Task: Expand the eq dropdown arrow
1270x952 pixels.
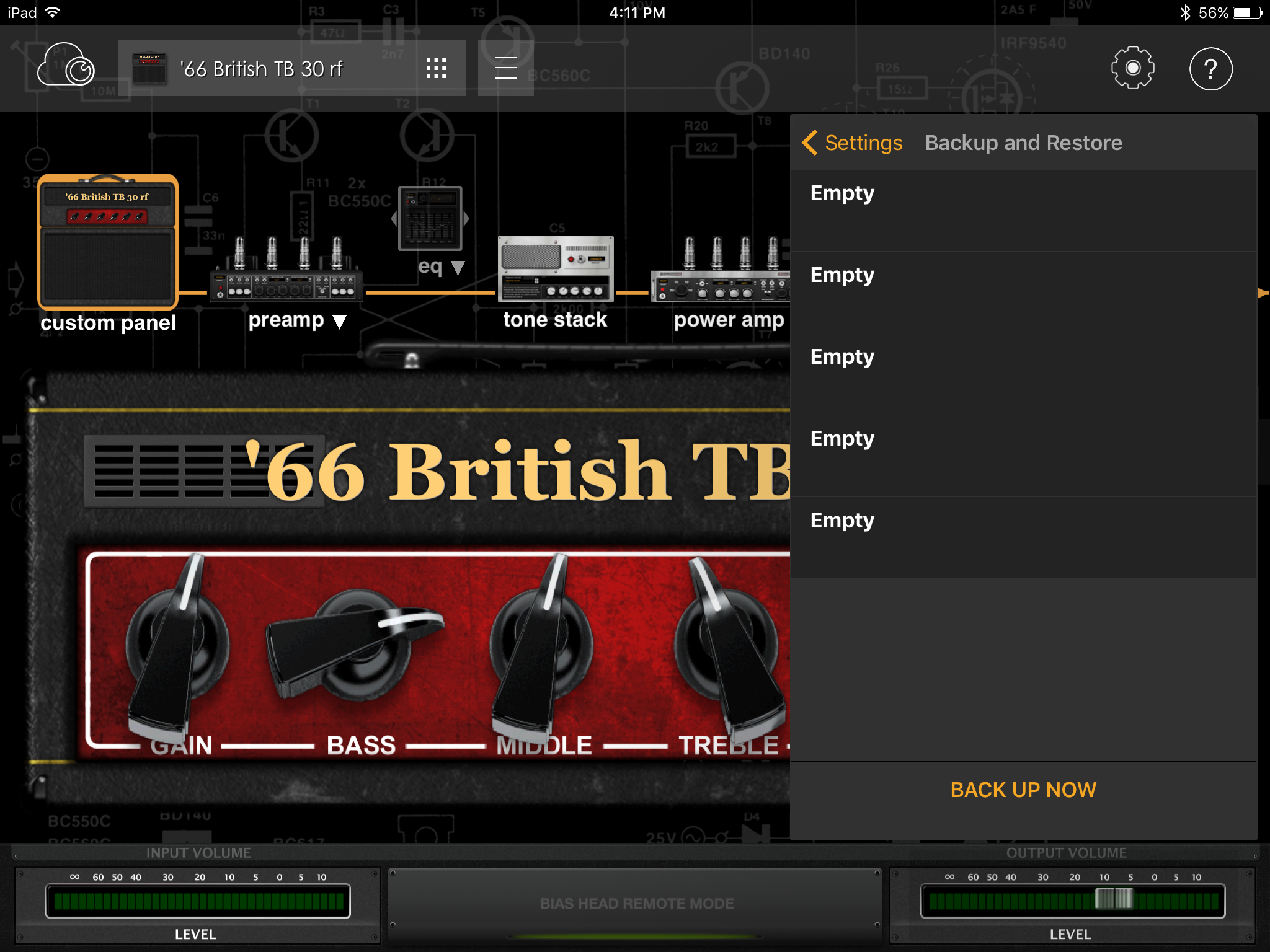Action: [x=458, y=268]
